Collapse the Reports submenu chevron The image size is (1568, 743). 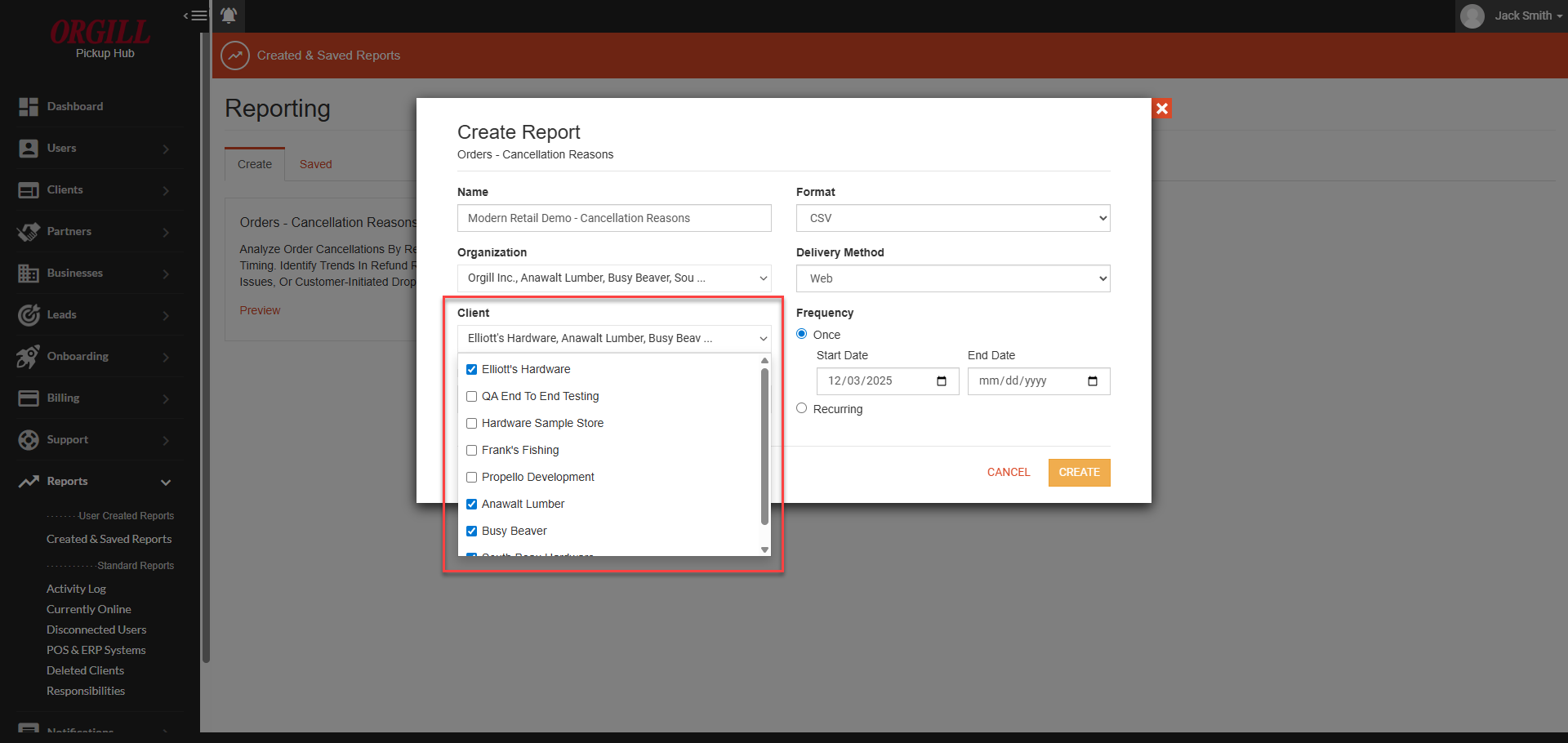point(166,483)
